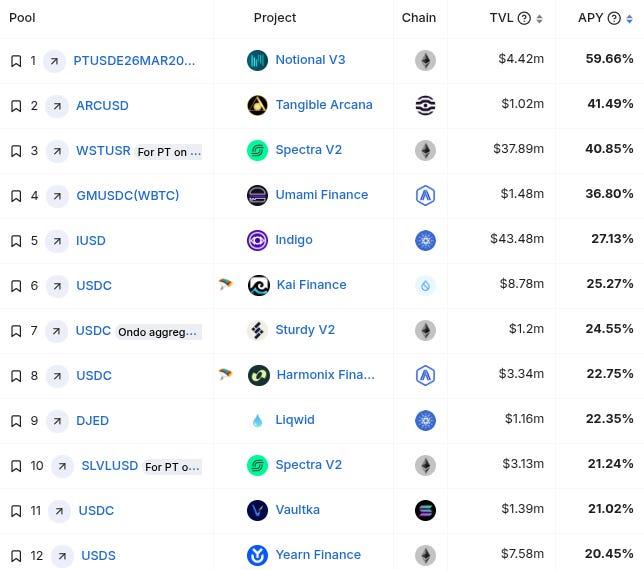Screen dimensions: 644x570
Task: Open external link arrow for ARCUSD
Action: pos(57,106)
